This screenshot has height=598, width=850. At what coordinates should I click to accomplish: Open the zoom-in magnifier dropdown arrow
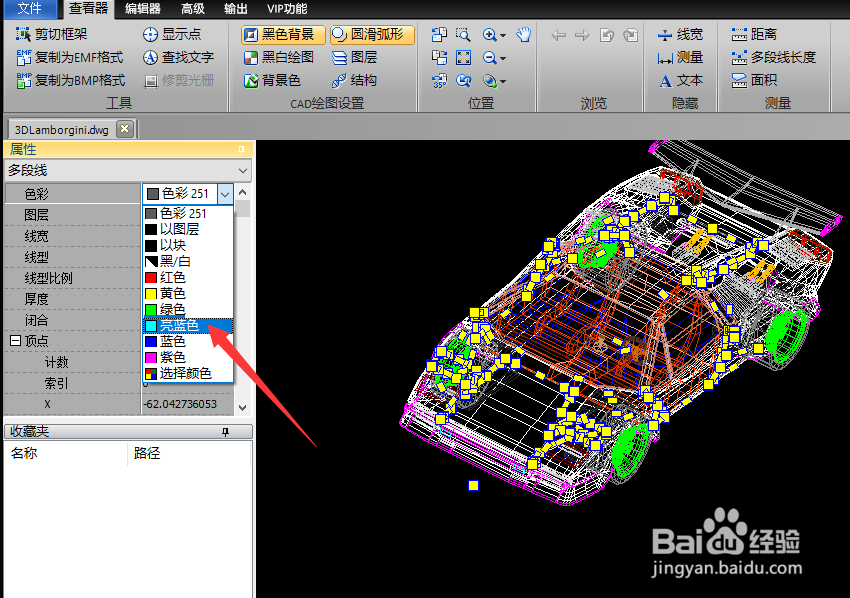[x=503, y=35]
